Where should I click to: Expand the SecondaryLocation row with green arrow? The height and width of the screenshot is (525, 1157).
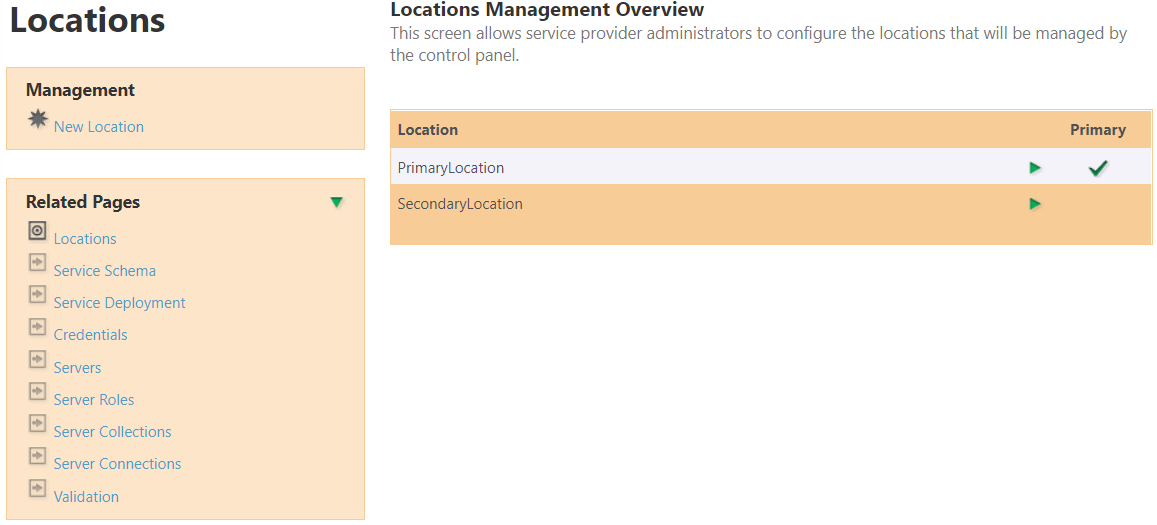(x=1035, y=204)
